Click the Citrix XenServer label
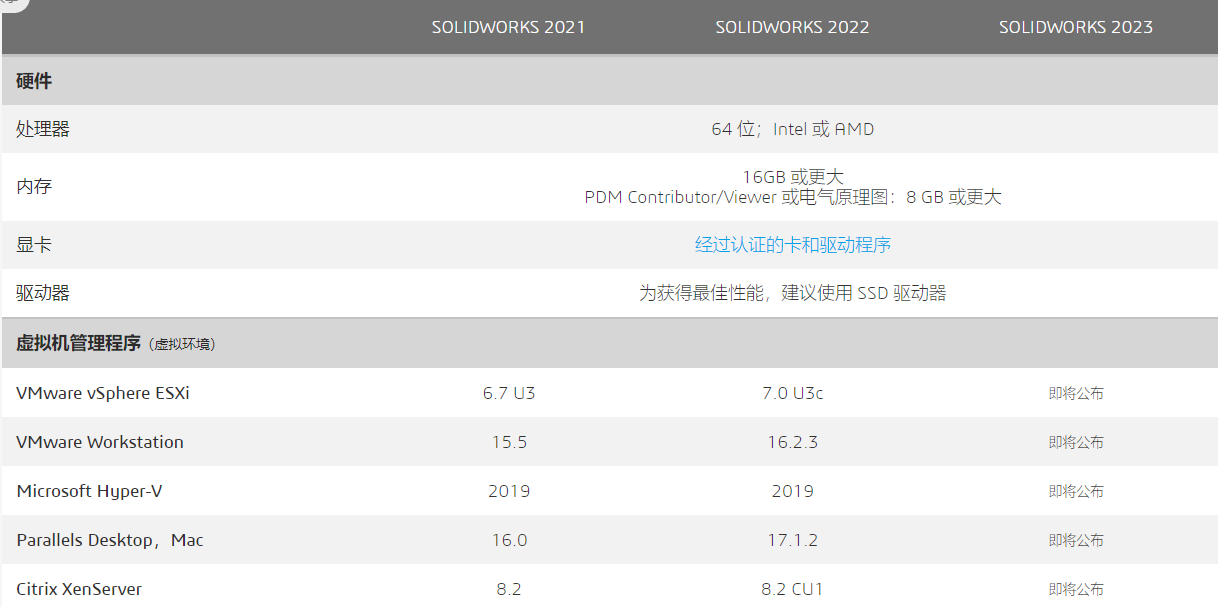This screenshot has height=607, width=1218. coord(79,589)
